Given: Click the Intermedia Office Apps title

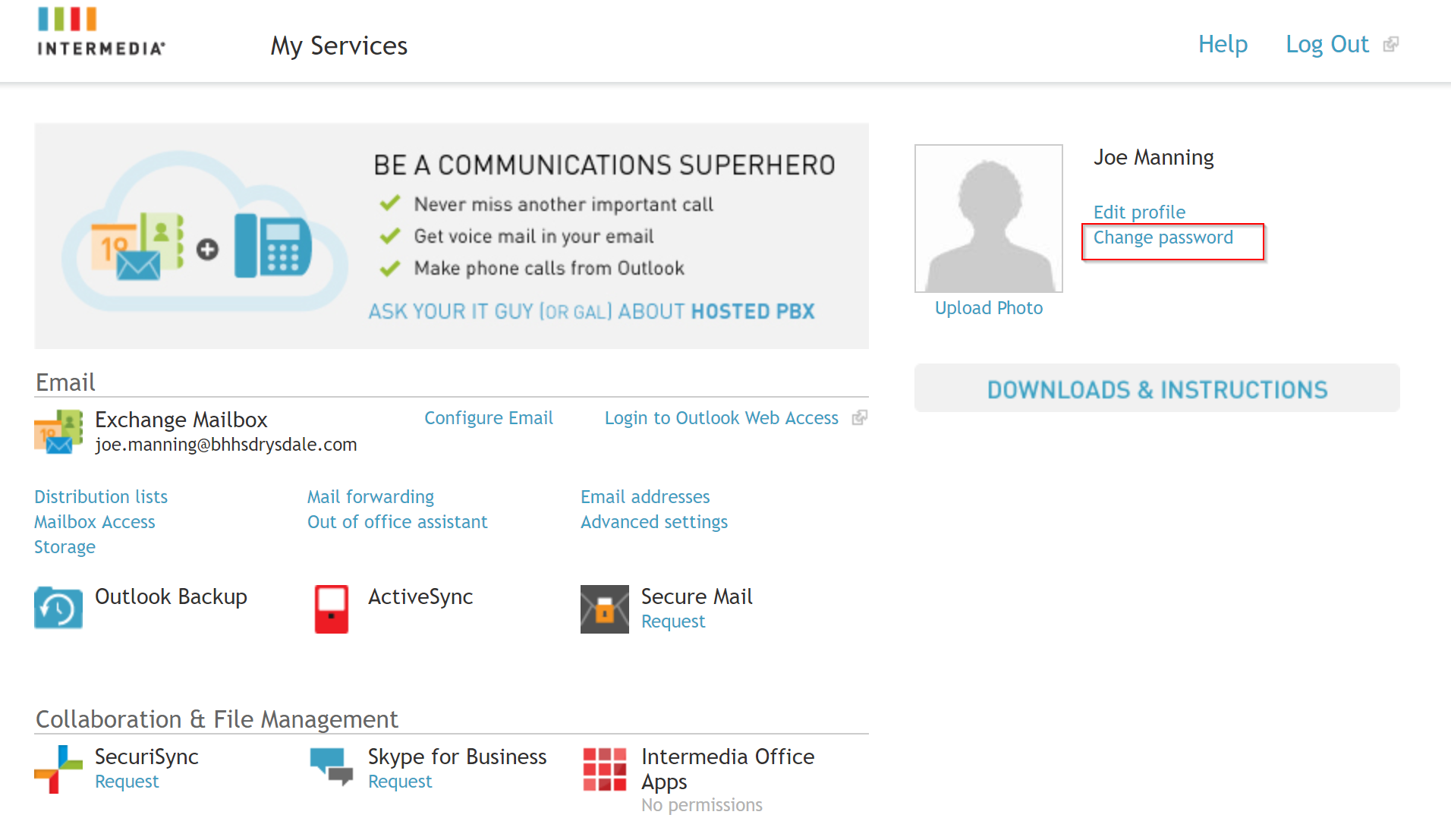Looking at the screenshot, I should [728, 769].
